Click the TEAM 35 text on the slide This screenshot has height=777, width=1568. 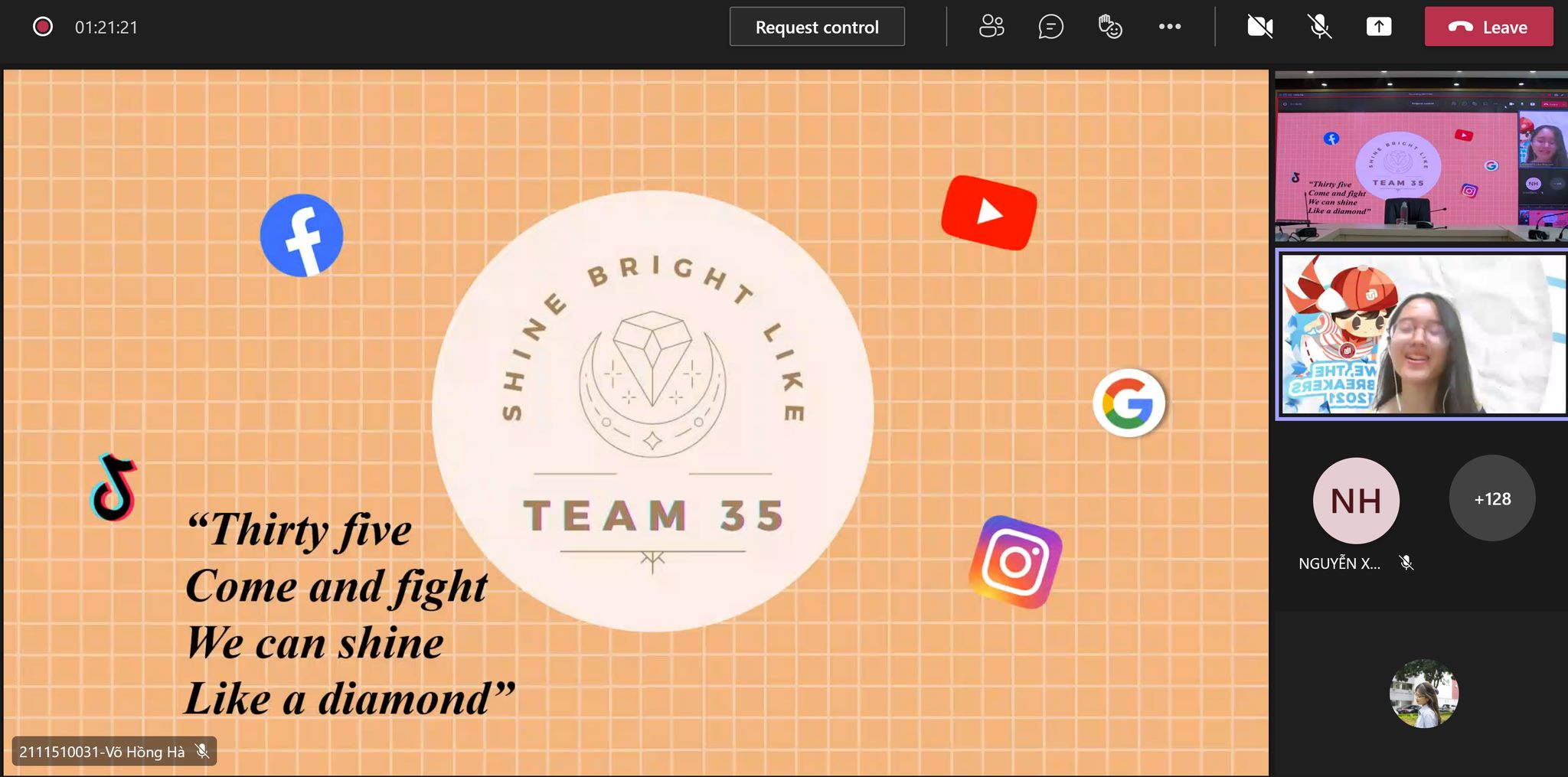(654, 515)
